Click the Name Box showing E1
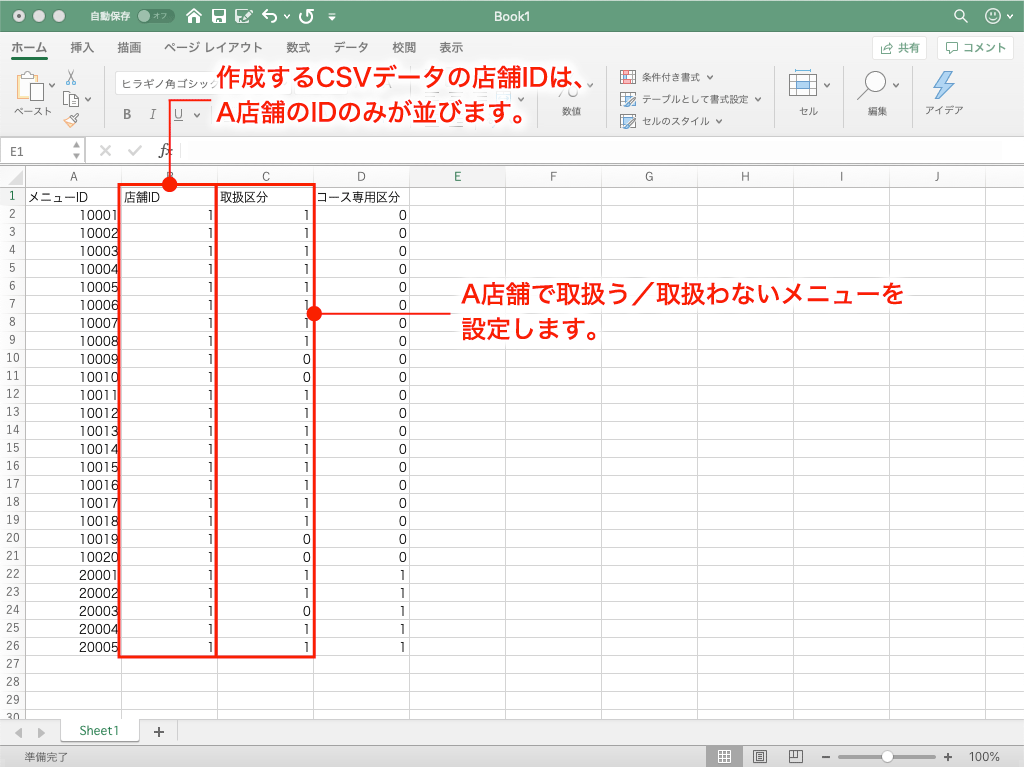This screenshot has width=1024, height=767. point(44,151)
